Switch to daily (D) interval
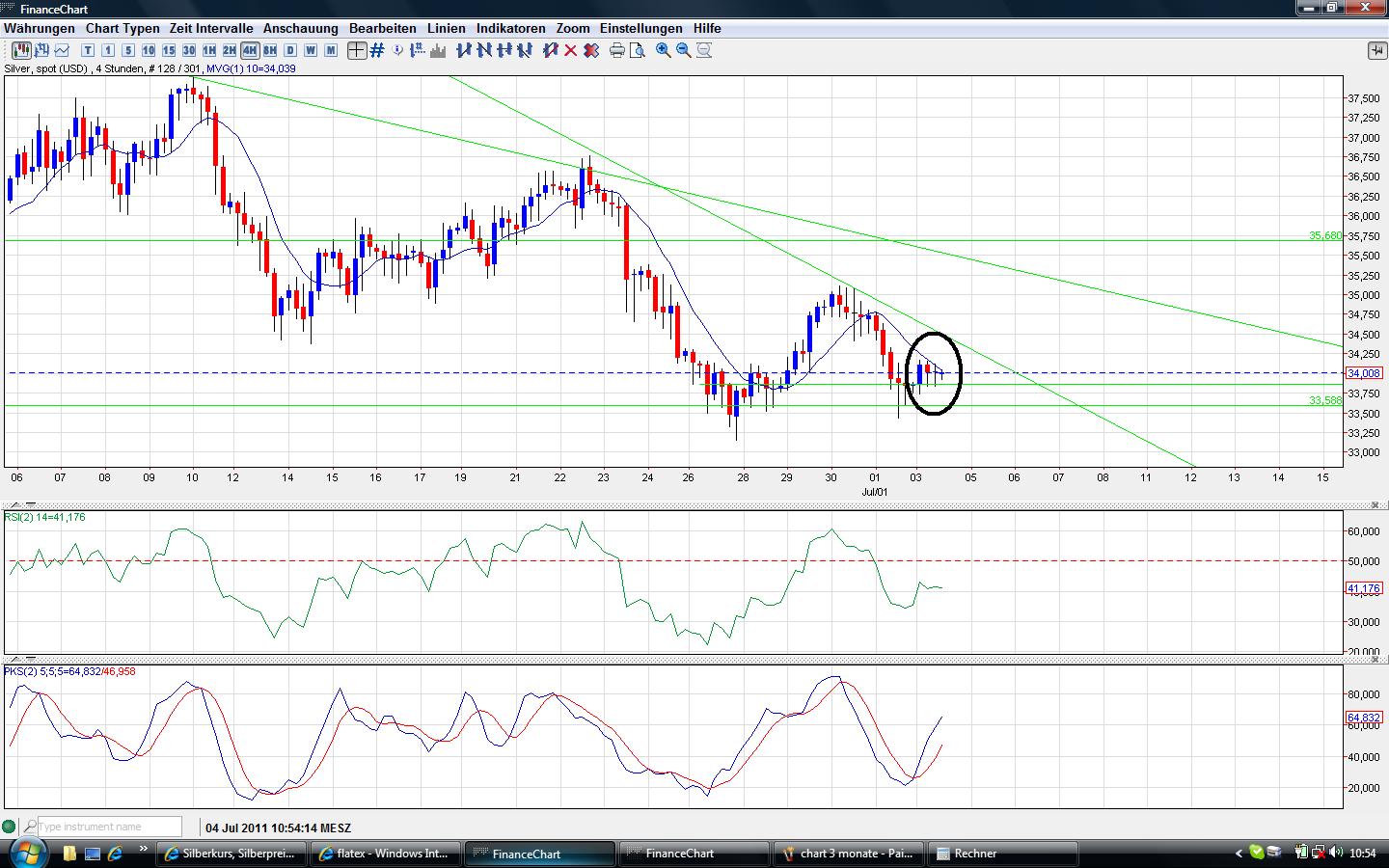 pyautogui.click(x=290, y=50)
